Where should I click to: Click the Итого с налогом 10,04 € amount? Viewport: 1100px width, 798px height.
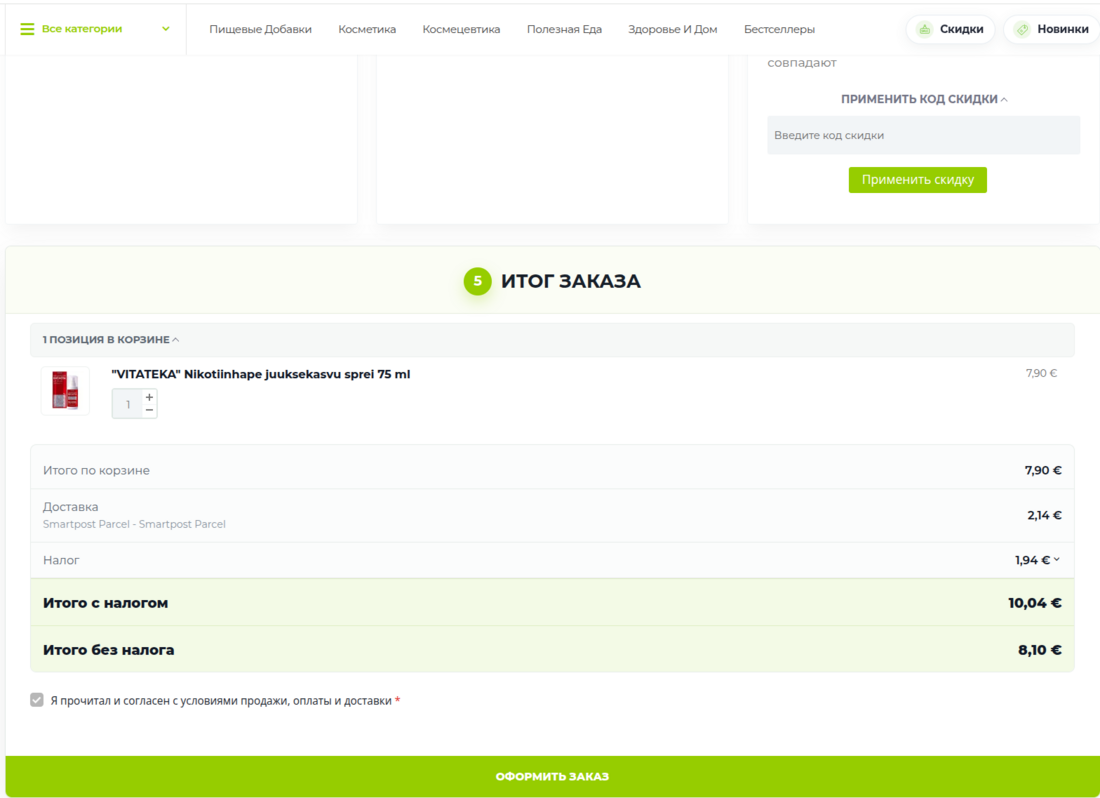[x=1035, y=603]
